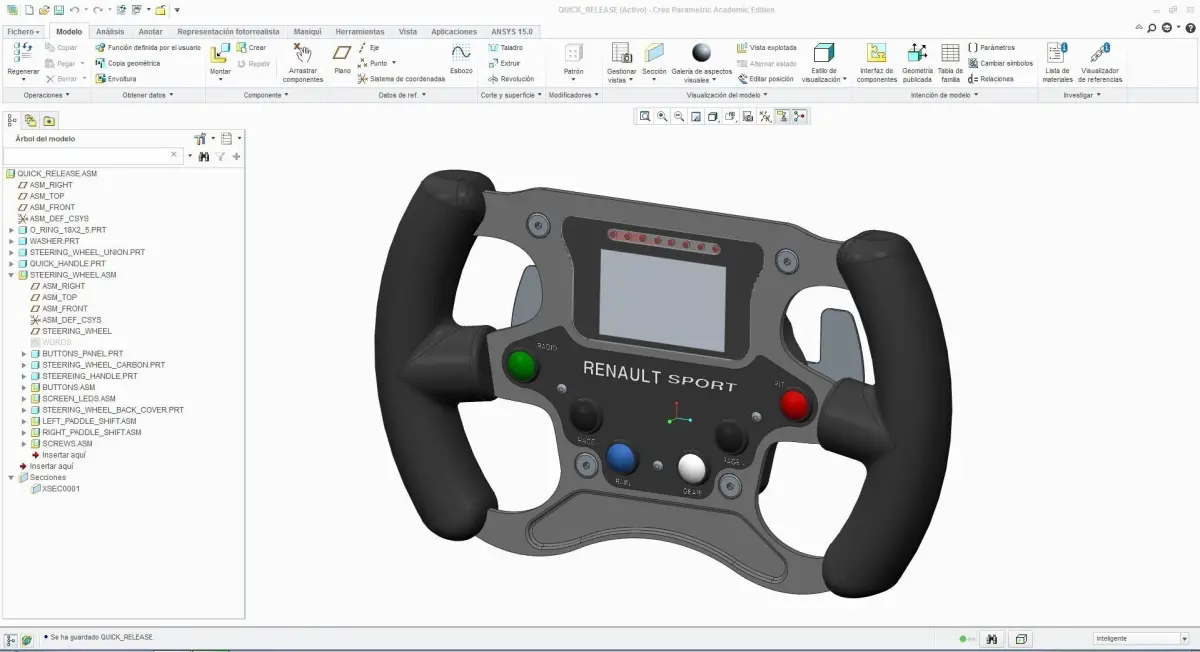Click the Eje axis tool
Viewport: 1200px width, 652px height.
(x=368, y=47)
